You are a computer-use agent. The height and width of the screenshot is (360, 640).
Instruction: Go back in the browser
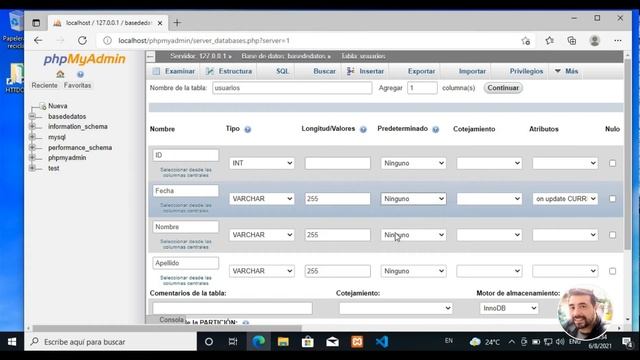tap(38, 40)
